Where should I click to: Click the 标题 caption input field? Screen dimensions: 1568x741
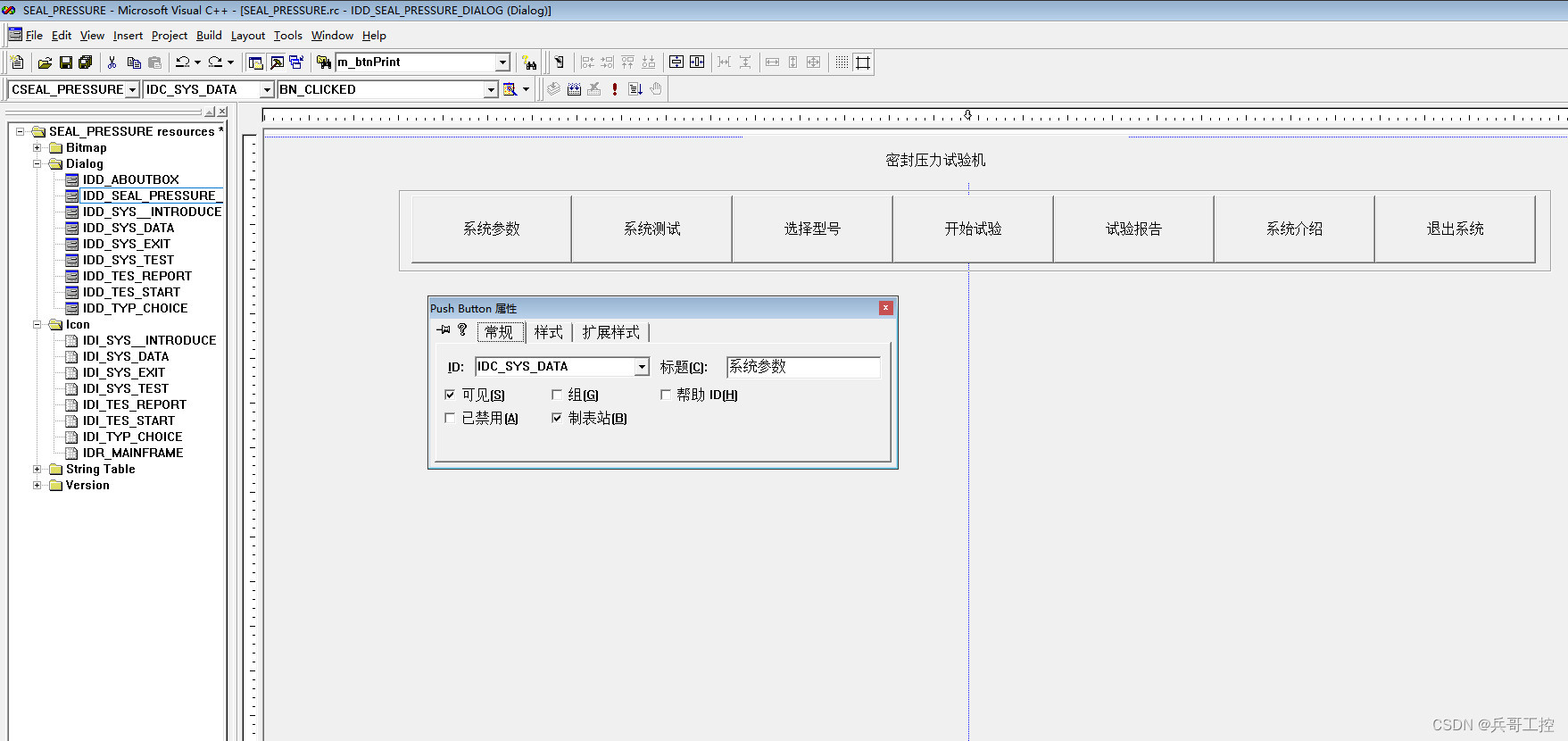pos(803,367)
